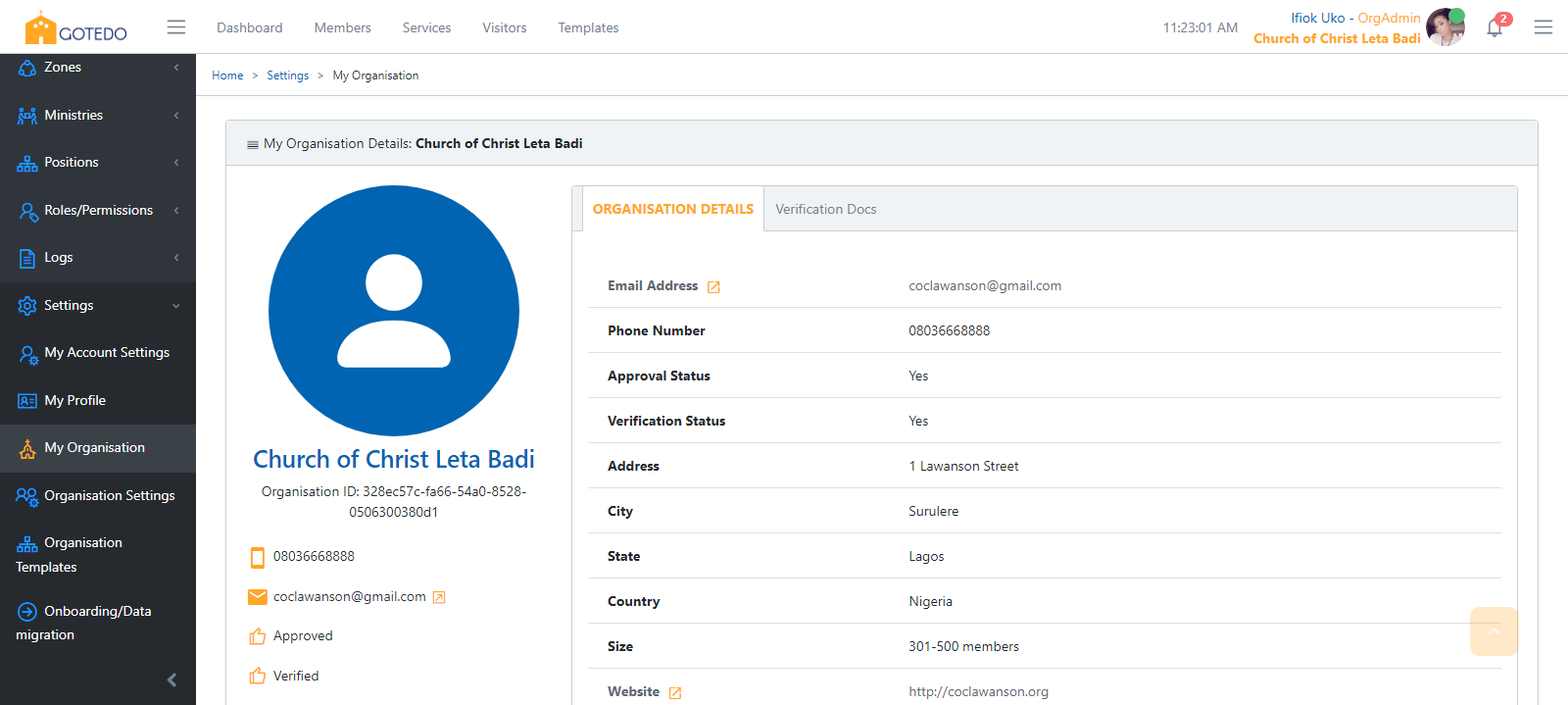Click edit icon beside Email Address label
Viewport: 1568px width, 705px height.
click(713, 287)
